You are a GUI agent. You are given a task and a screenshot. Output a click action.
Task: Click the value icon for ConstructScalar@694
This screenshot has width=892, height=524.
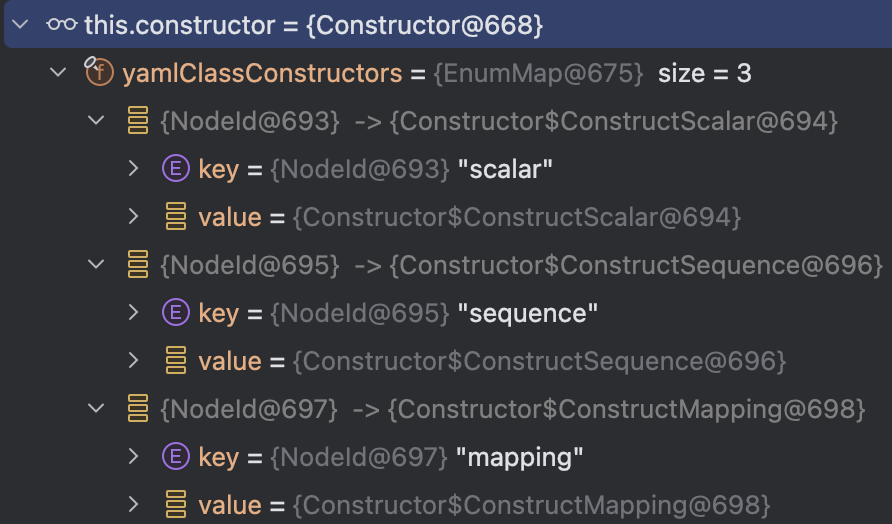176,217
